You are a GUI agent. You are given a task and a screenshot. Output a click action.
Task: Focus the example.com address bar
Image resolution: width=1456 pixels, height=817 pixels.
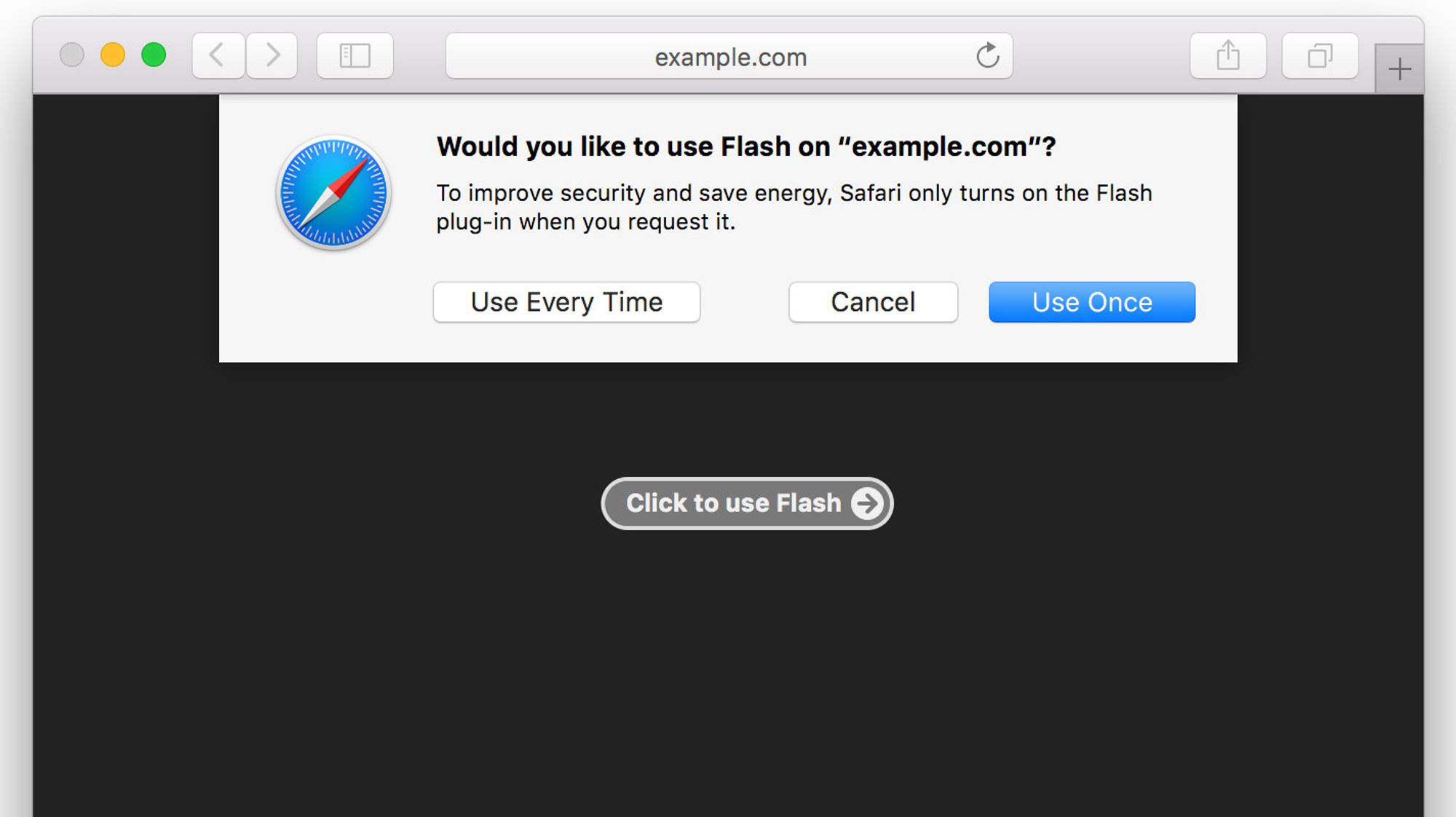tap(729, 57)
